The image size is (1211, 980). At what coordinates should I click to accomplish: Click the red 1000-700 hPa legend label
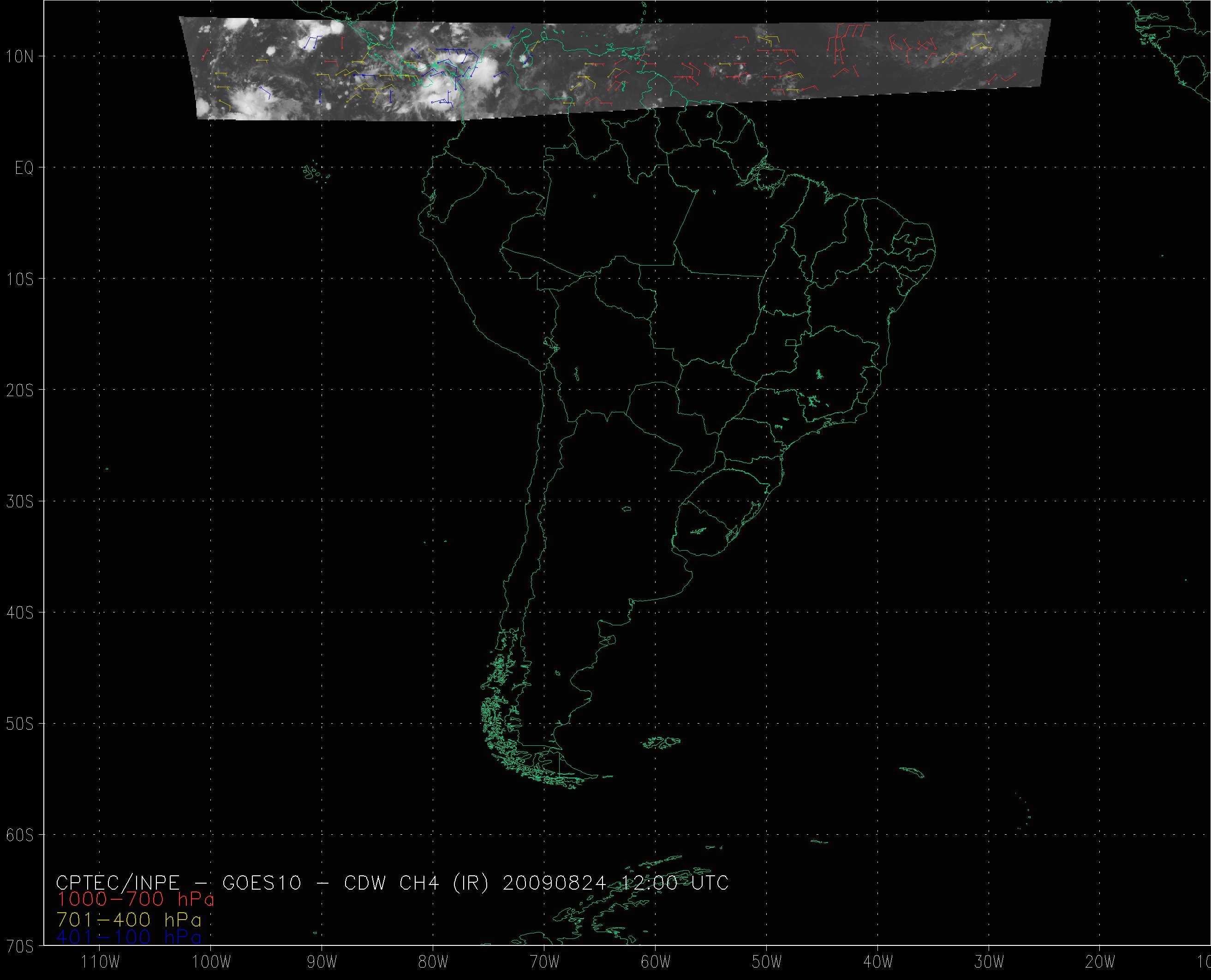coord(136,899)
